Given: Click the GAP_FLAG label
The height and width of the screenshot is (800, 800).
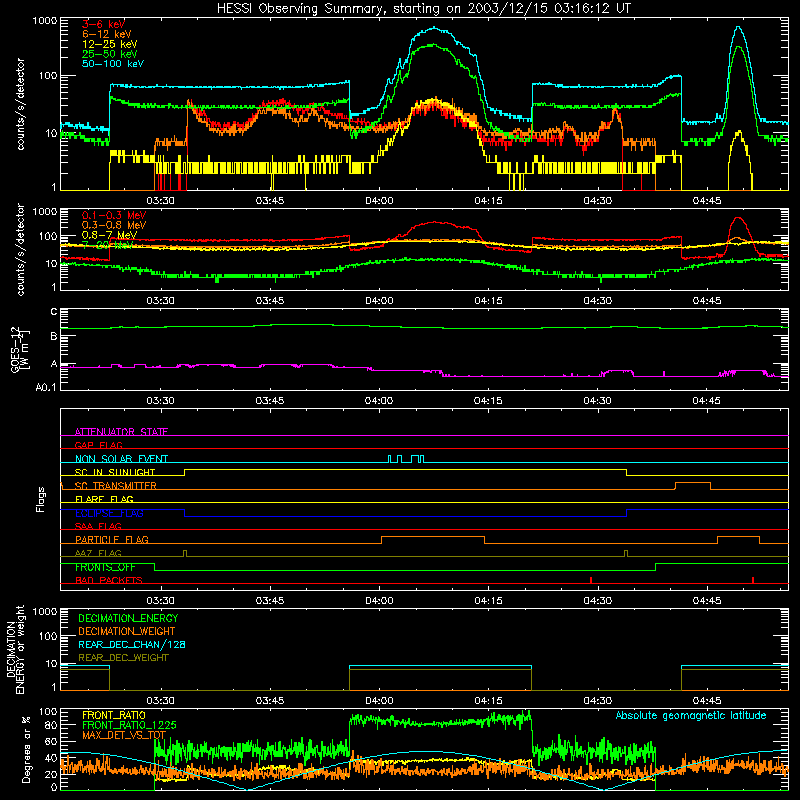Looking at the screenshot, I should pyautogui.click(x=99, y=445).
